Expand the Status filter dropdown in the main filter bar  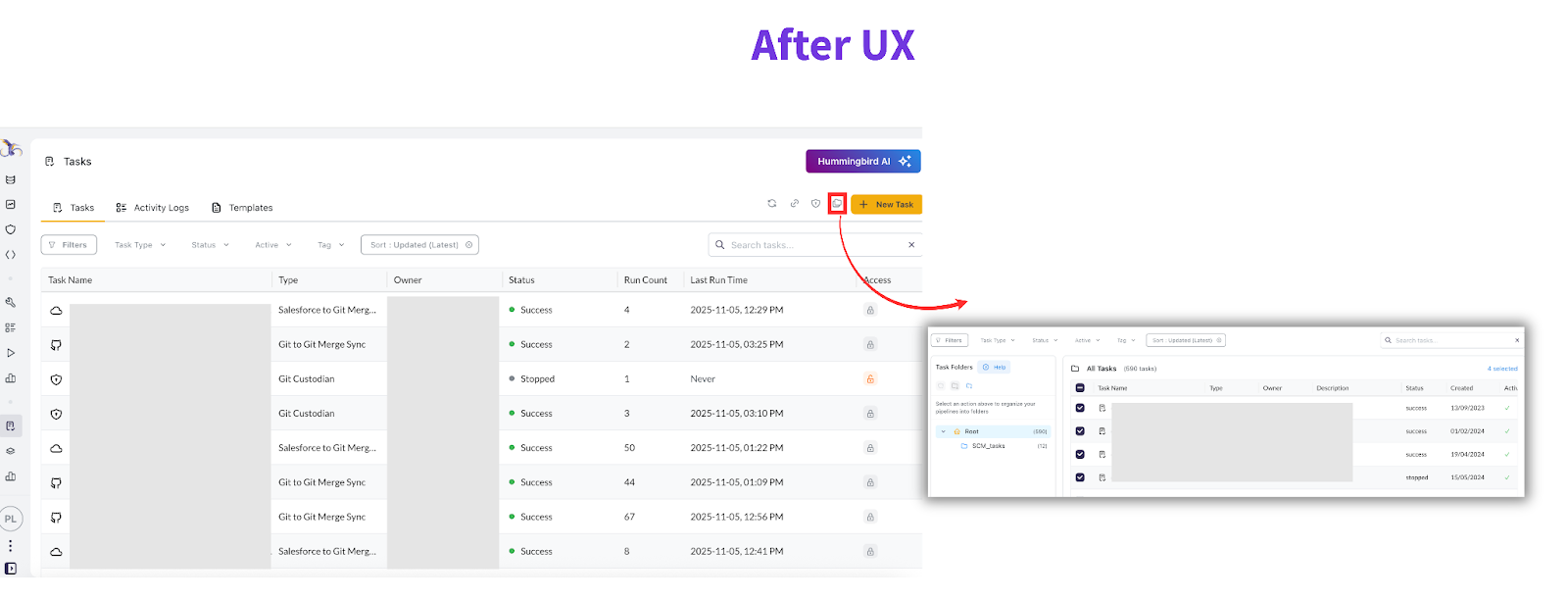click(210, 245)
